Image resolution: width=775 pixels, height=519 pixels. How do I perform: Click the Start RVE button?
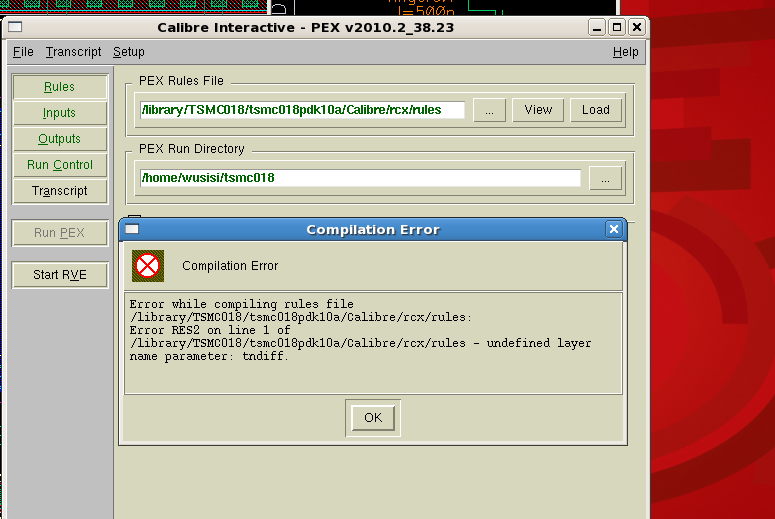(x=59, y=275)
